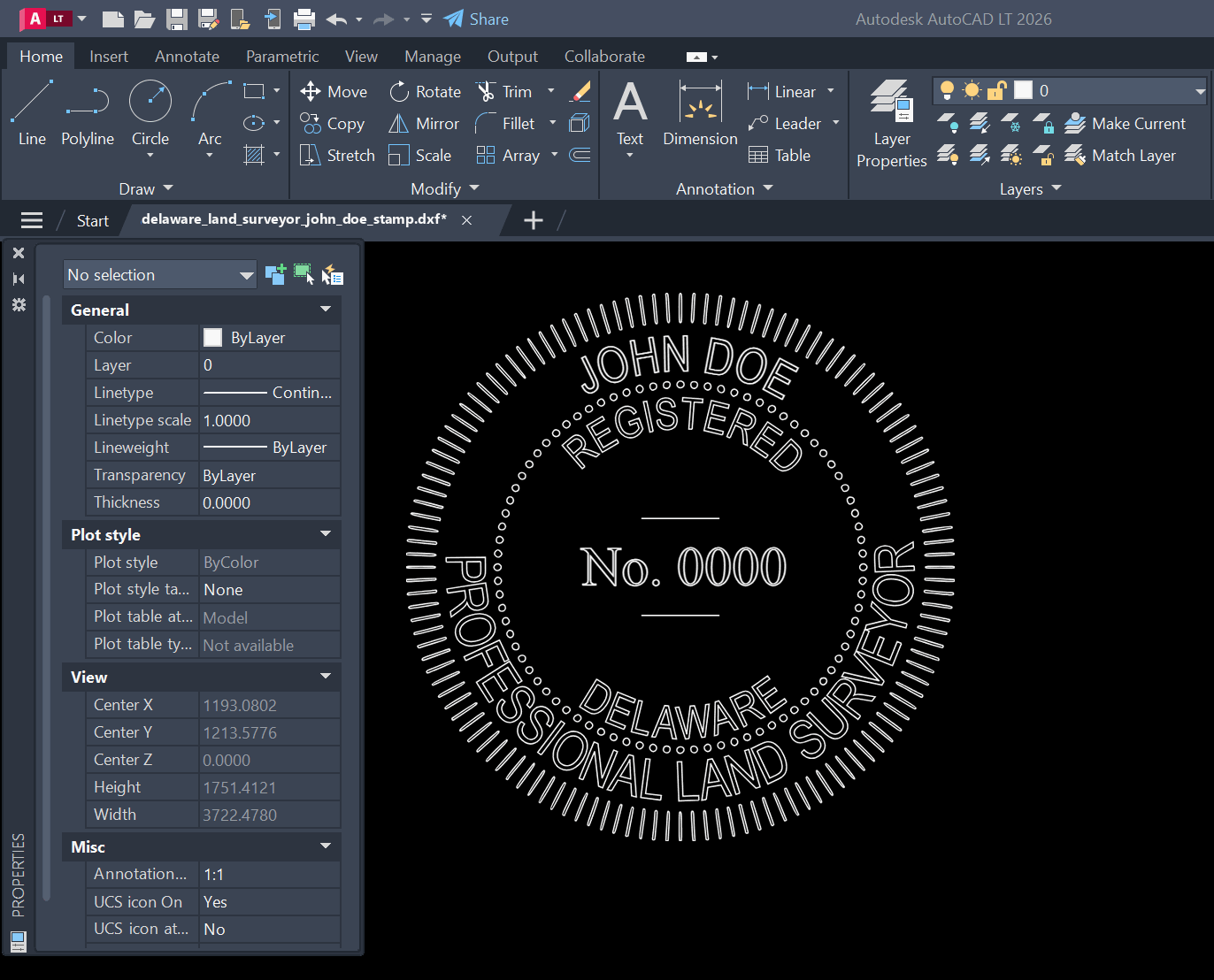This screenshot has height=980, width=1214.
Task: Open the Output ribbon tab
Action: (x=512, y=56)
